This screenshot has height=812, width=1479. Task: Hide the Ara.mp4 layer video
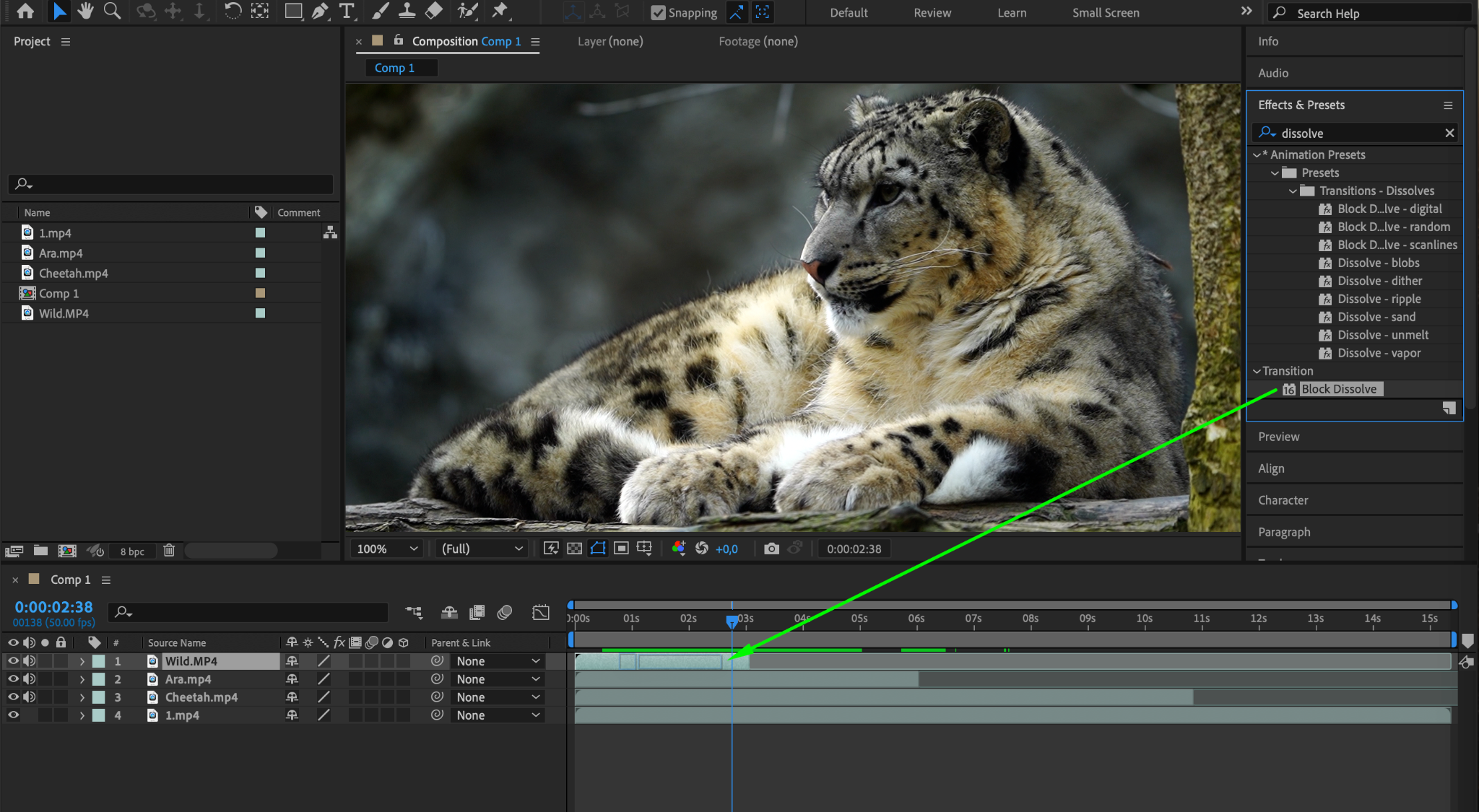[13, 679]
